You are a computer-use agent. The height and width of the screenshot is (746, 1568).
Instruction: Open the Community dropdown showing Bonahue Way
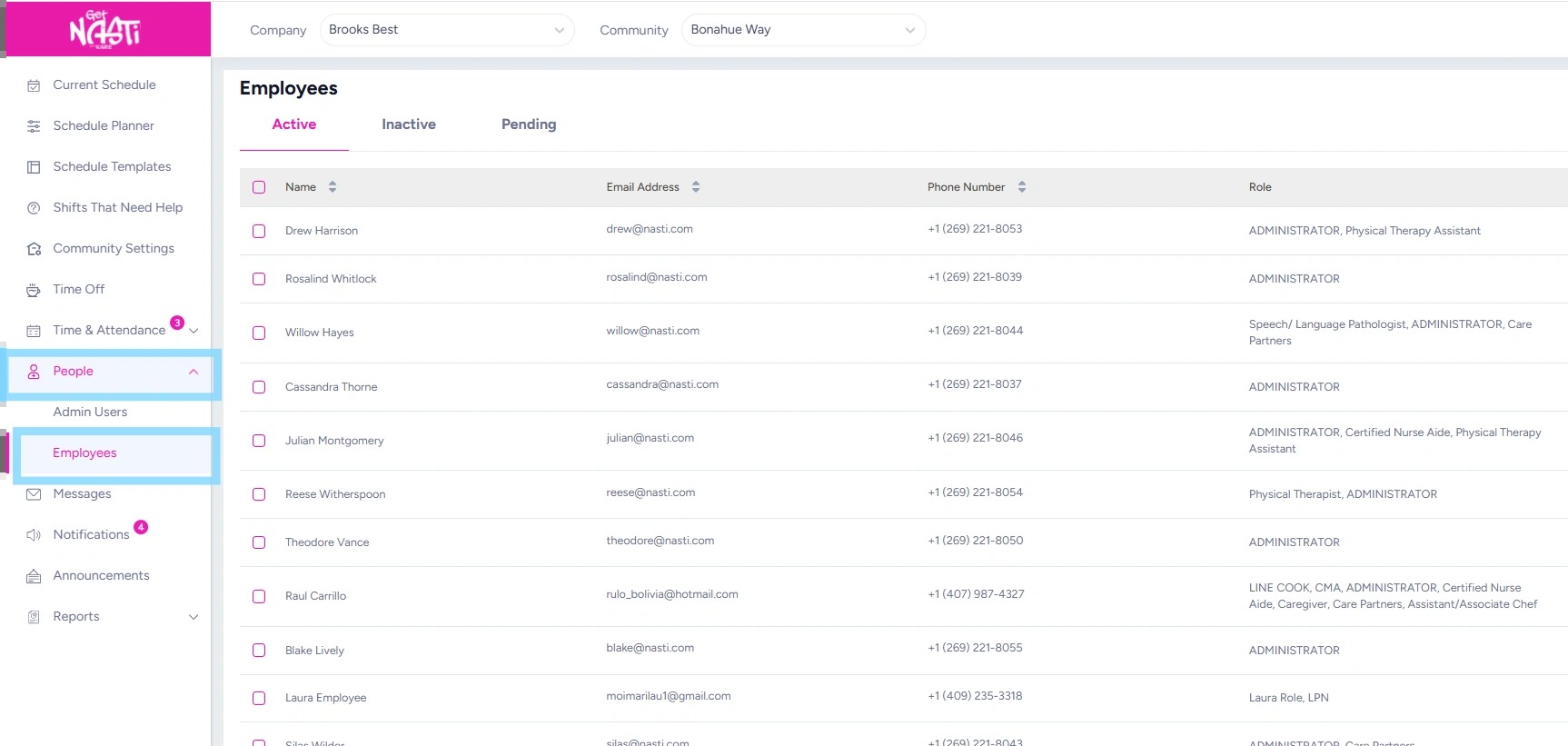click(803, 30)
